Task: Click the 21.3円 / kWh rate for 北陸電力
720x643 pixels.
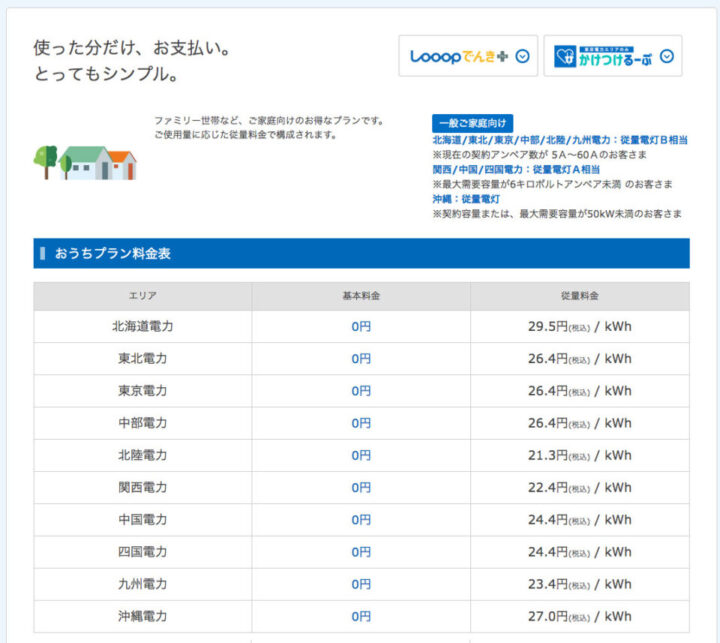Action: [x=580, y=455]
